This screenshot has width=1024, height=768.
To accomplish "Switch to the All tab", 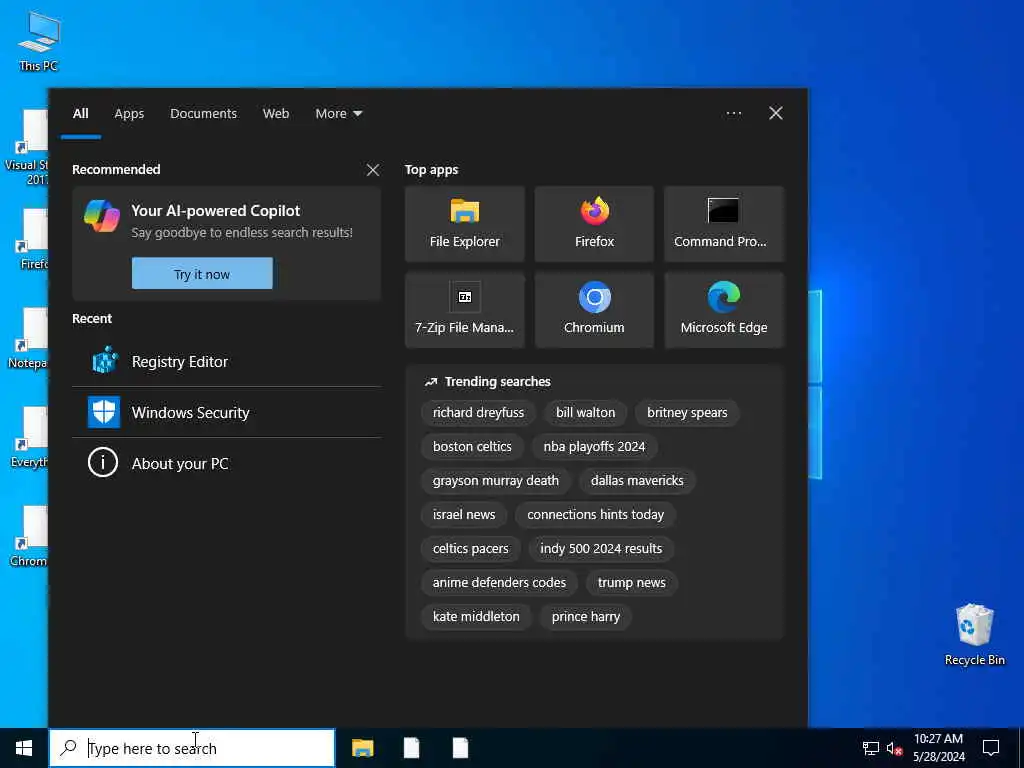I will [x=80, y=114].
